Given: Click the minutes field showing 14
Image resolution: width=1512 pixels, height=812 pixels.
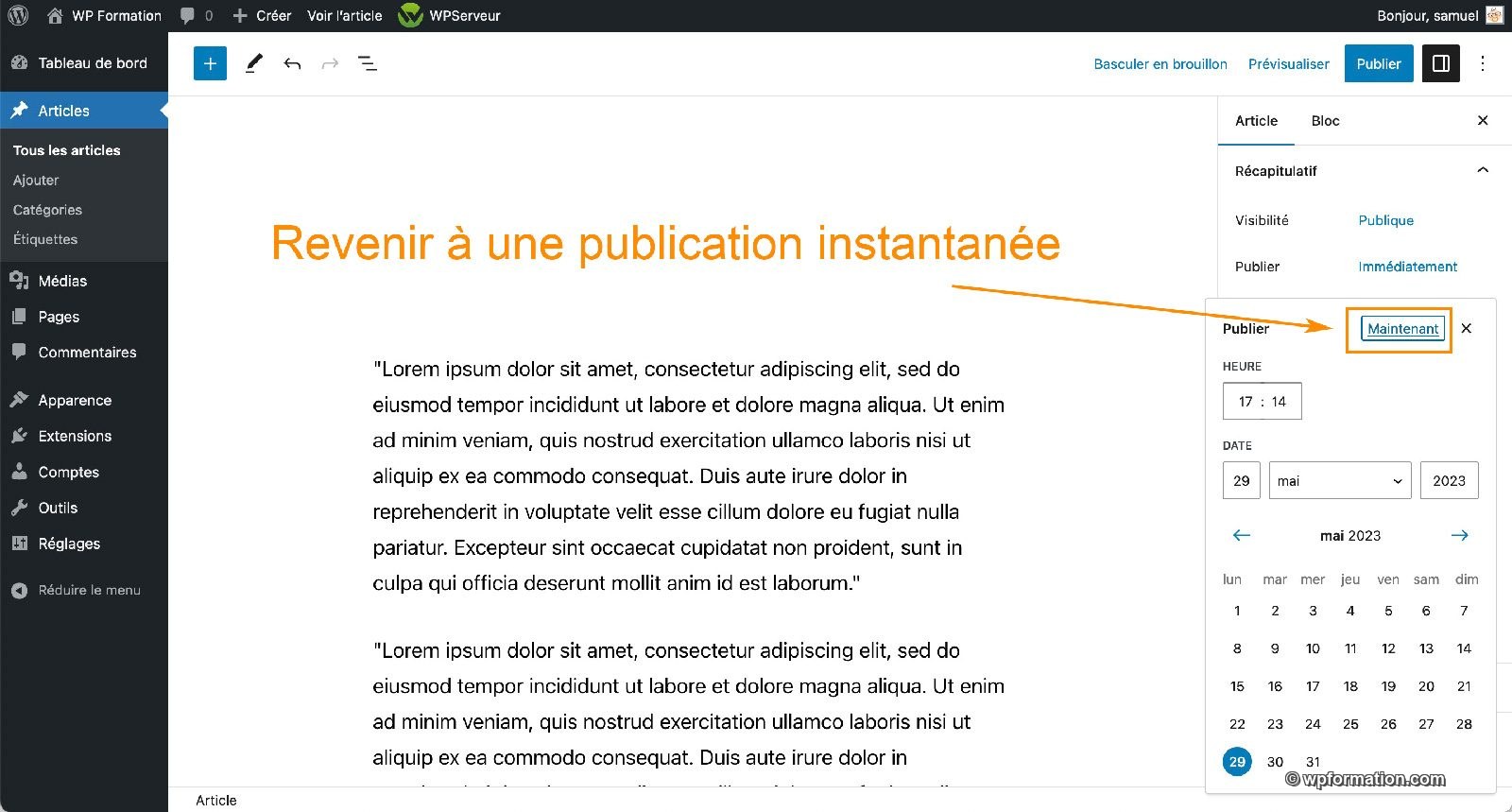Looking at the screenshot, I should 1279,402.
